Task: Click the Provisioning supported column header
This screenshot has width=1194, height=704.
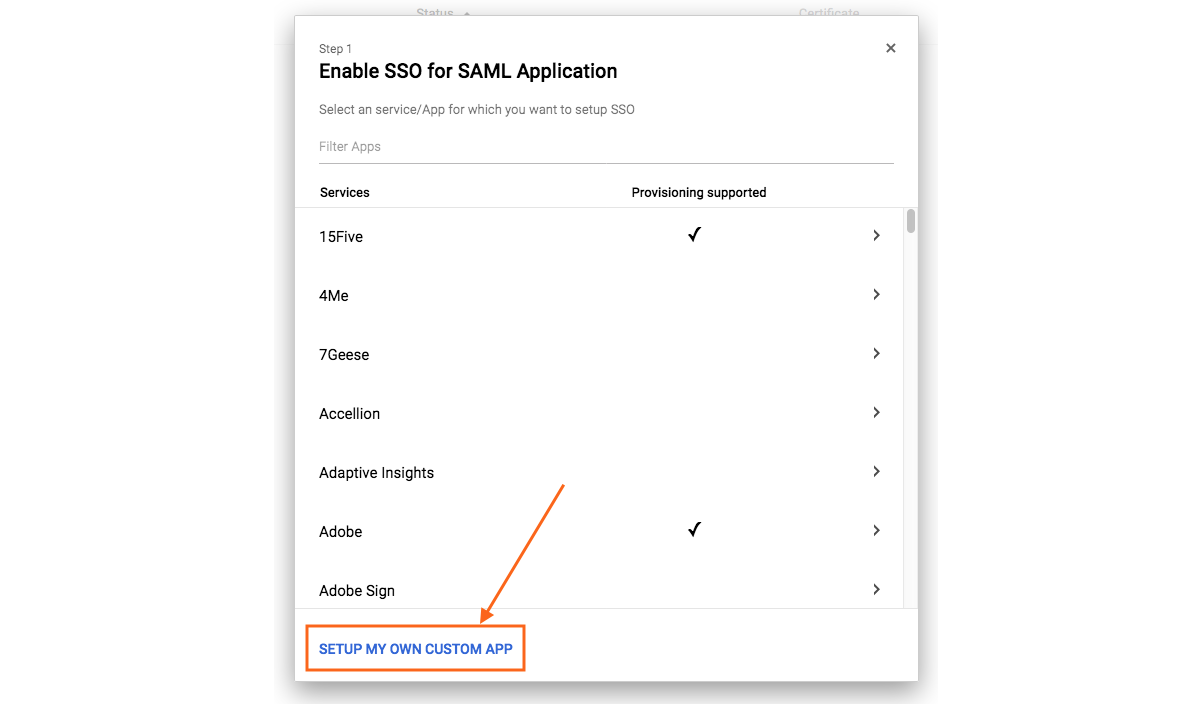Action: pos(698,192)
